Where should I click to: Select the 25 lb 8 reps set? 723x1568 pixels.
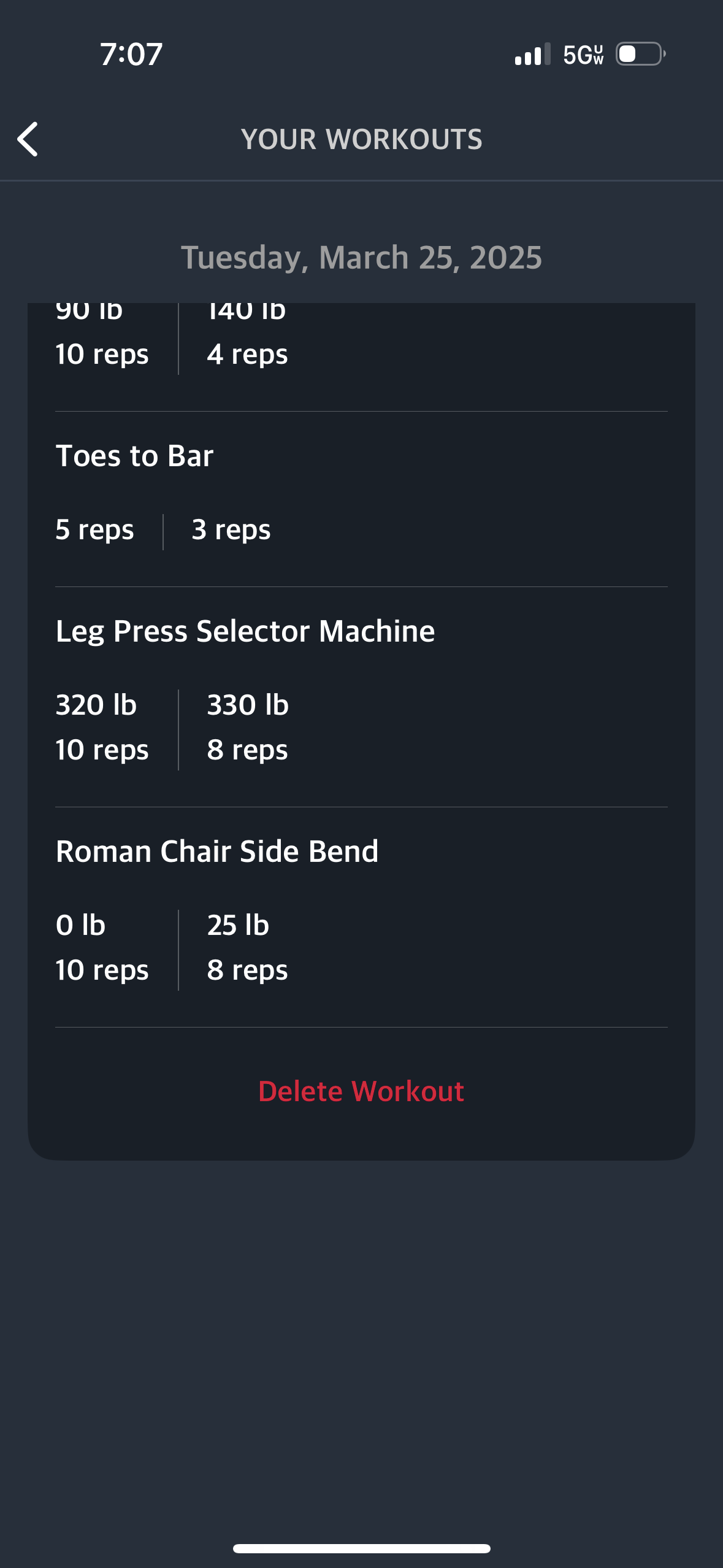point(248,948)
